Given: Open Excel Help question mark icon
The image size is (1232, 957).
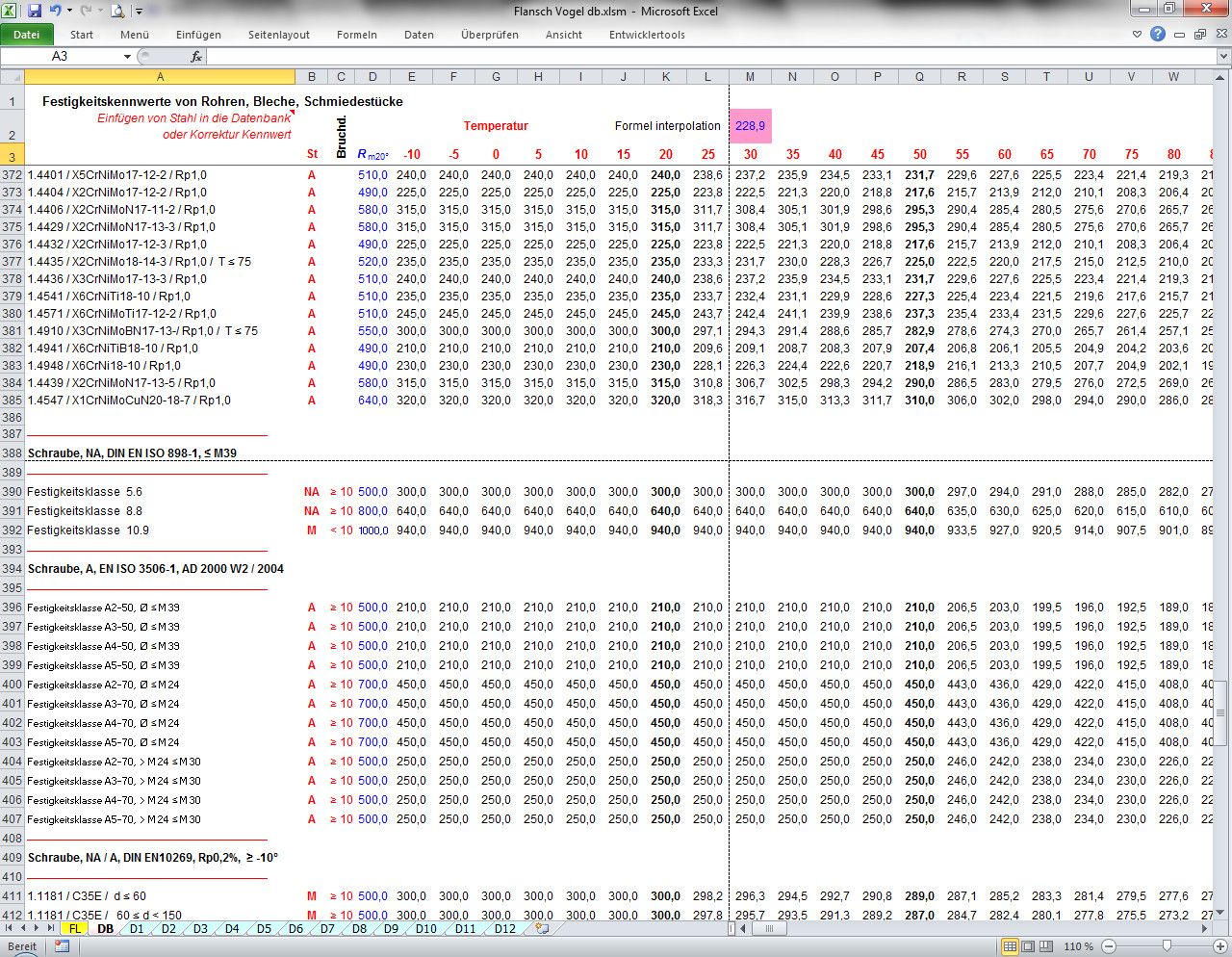Looking at the screenshot, I should coord(1158,34).
